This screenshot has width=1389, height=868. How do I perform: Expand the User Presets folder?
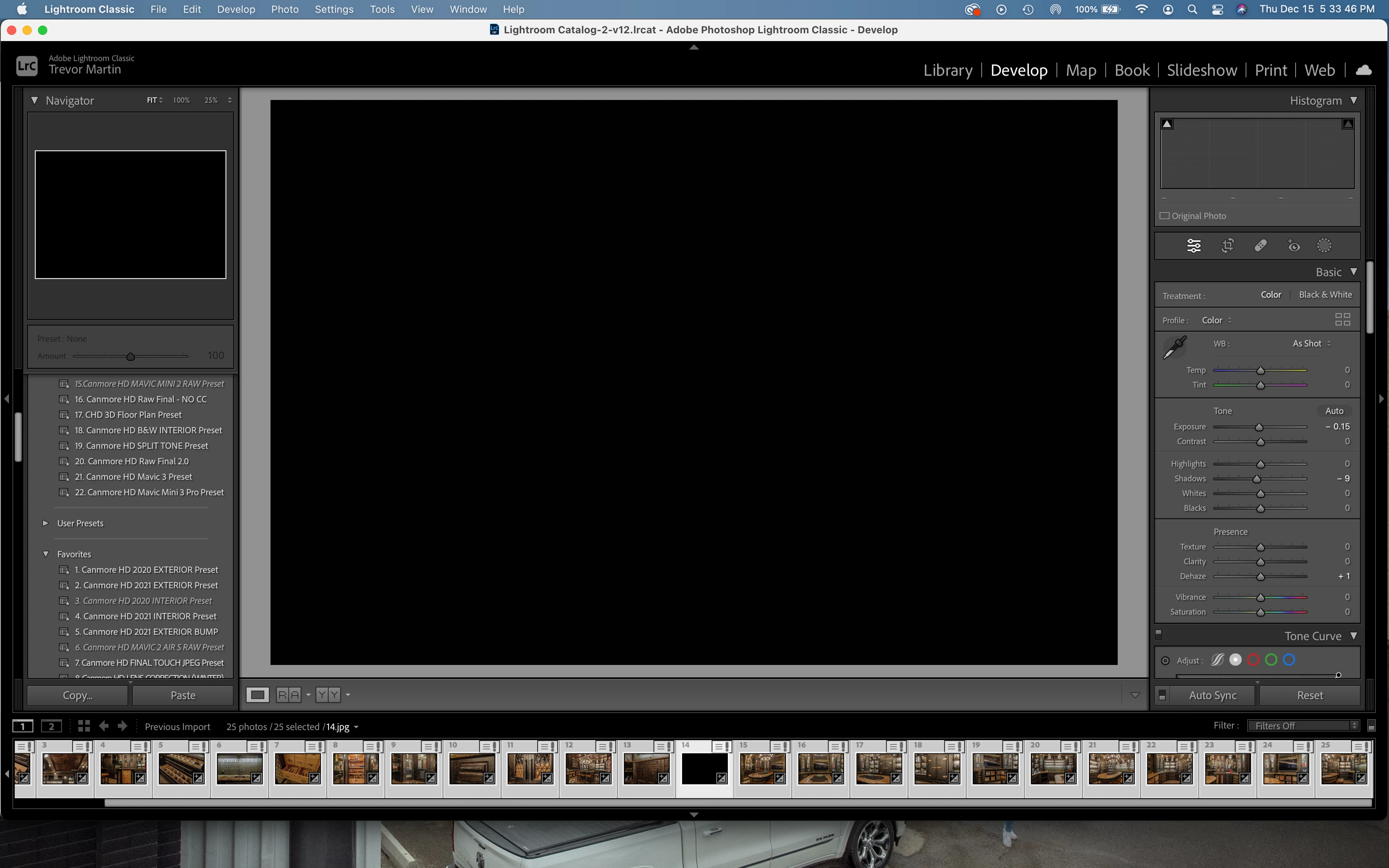(45, 523)
